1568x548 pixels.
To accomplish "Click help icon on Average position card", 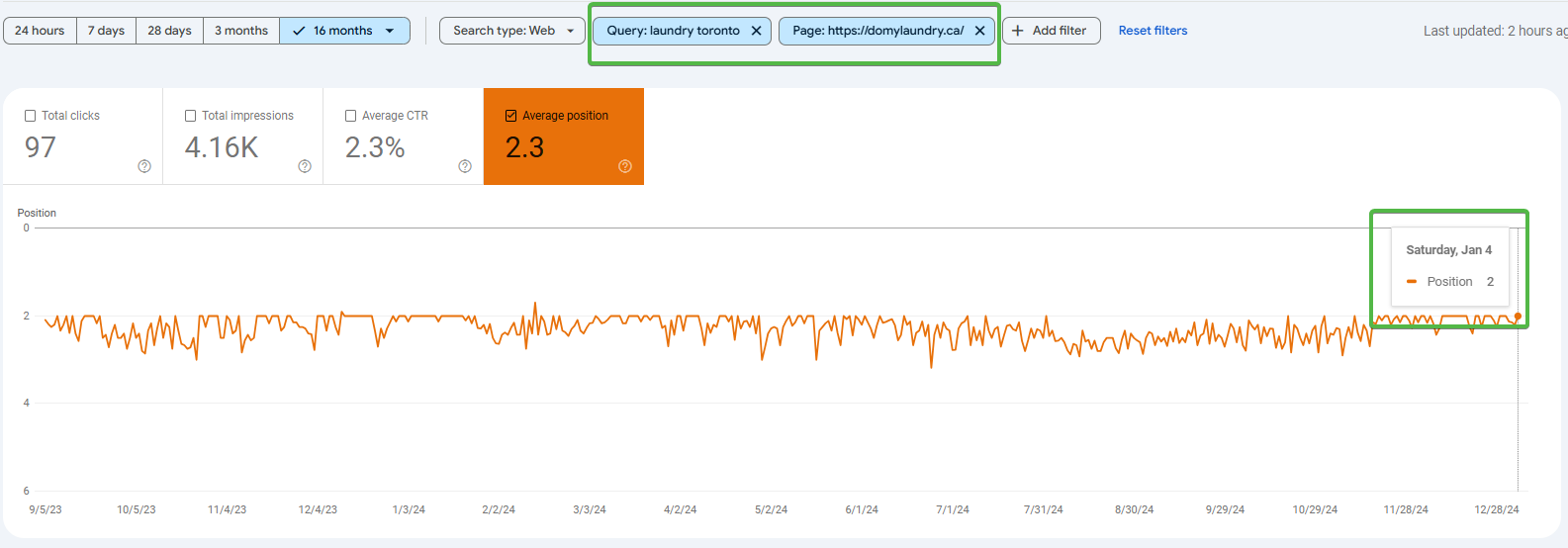I will (625, 166).
